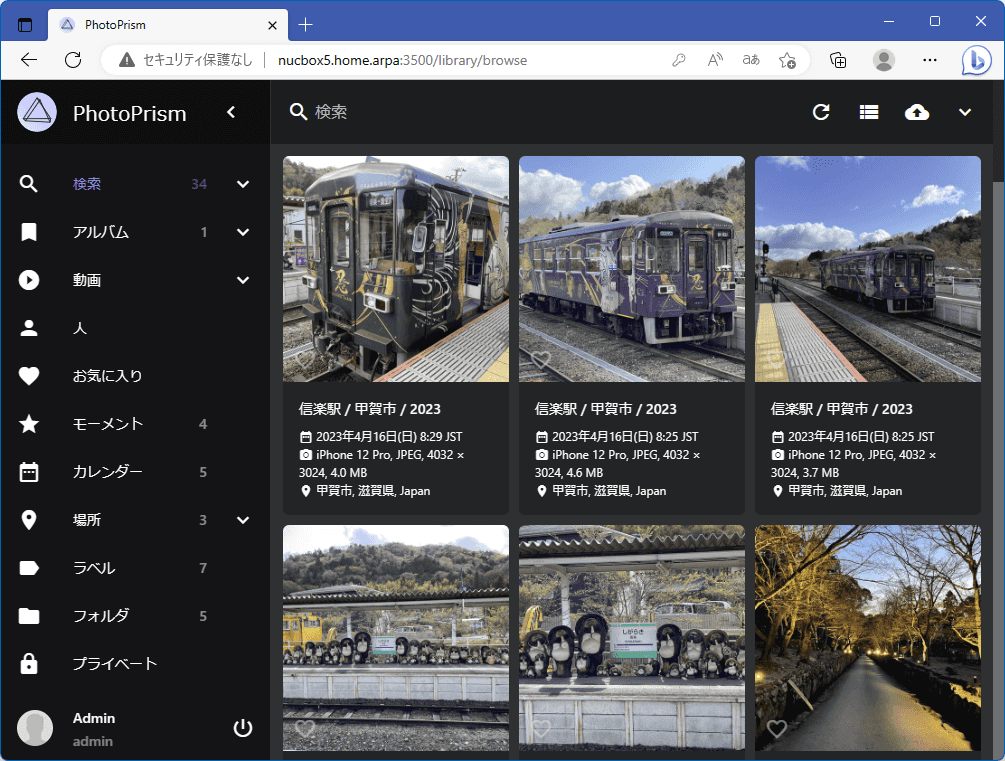Open the tab actions menu icon
Screen dimensions: 1005x761
(x=24, y=25)
